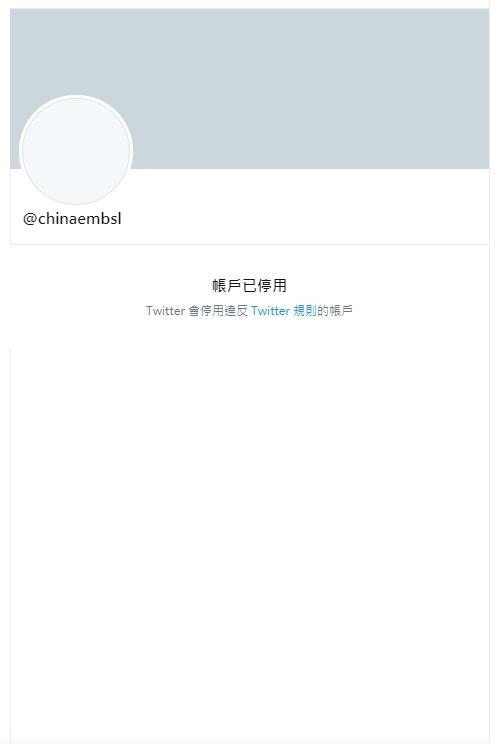Click the blue word Twitter in the notice

[x=270, y=311]
